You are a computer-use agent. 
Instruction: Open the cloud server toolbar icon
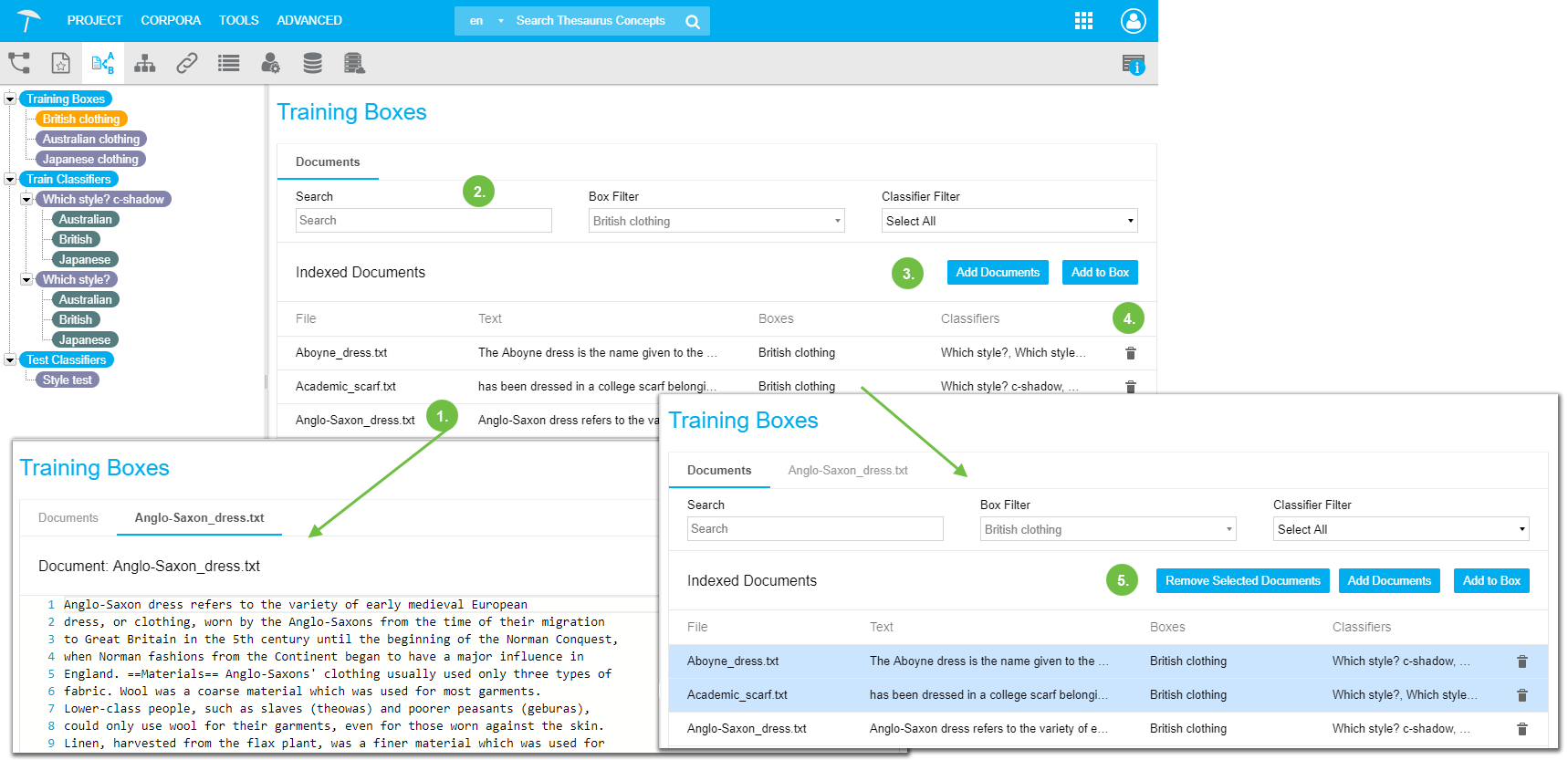coord(354,63)
